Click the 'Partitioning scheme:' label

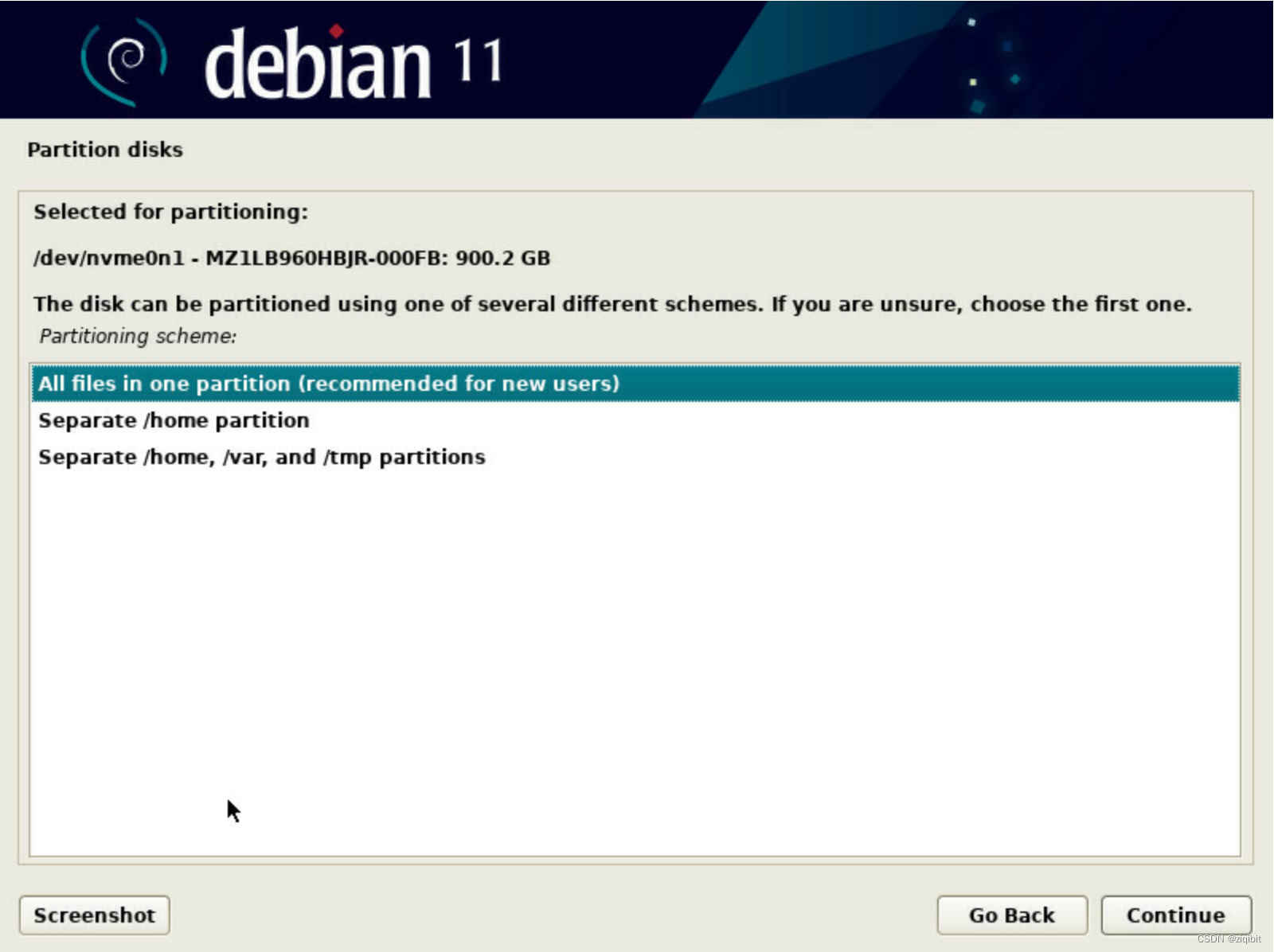click(x=138, y=336)
